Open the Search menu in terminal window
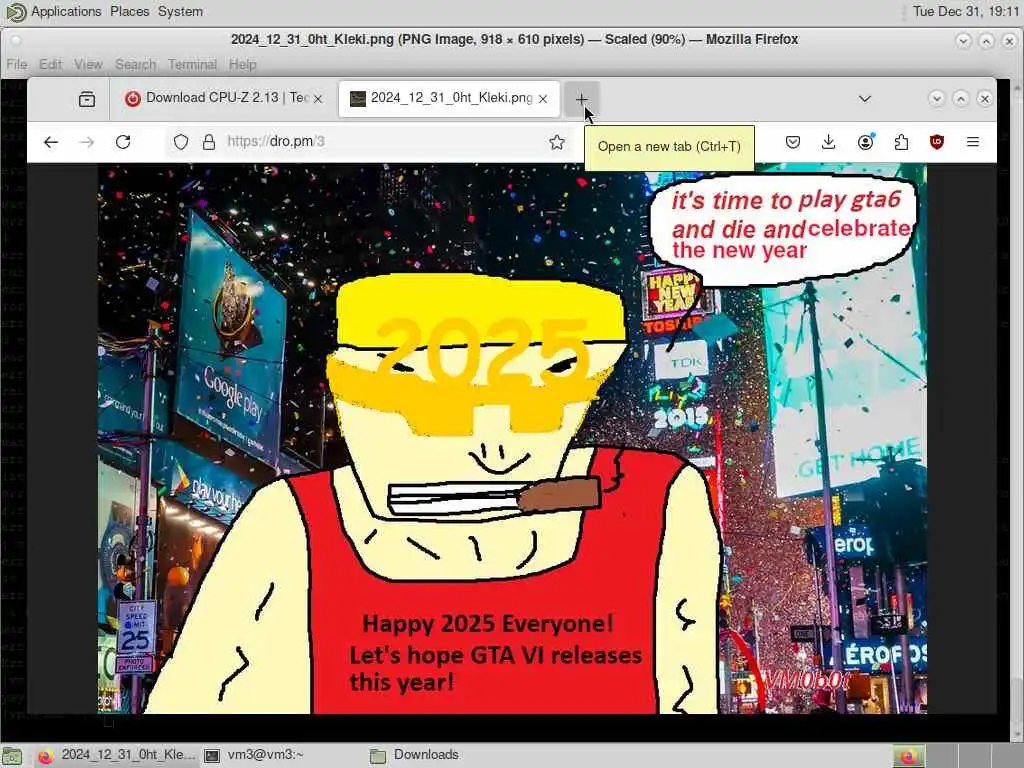 [136, 65]
